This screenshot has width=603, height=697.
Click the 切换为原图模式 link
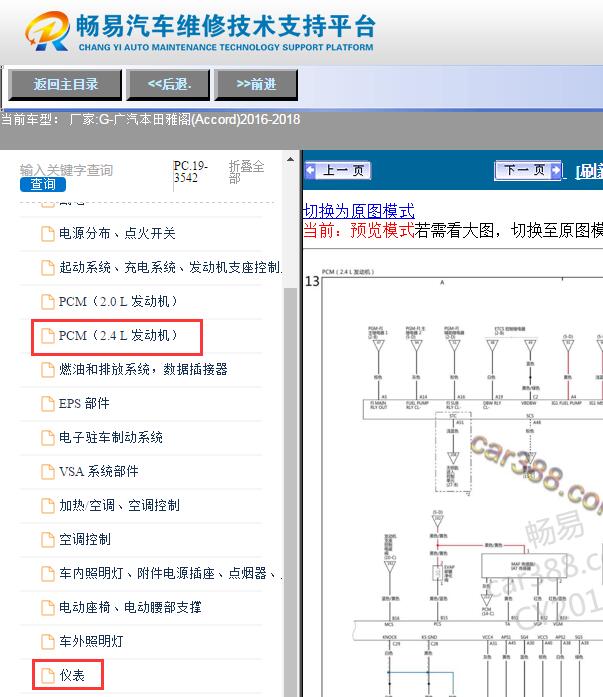pyautogui.click(x=359, y=210)
